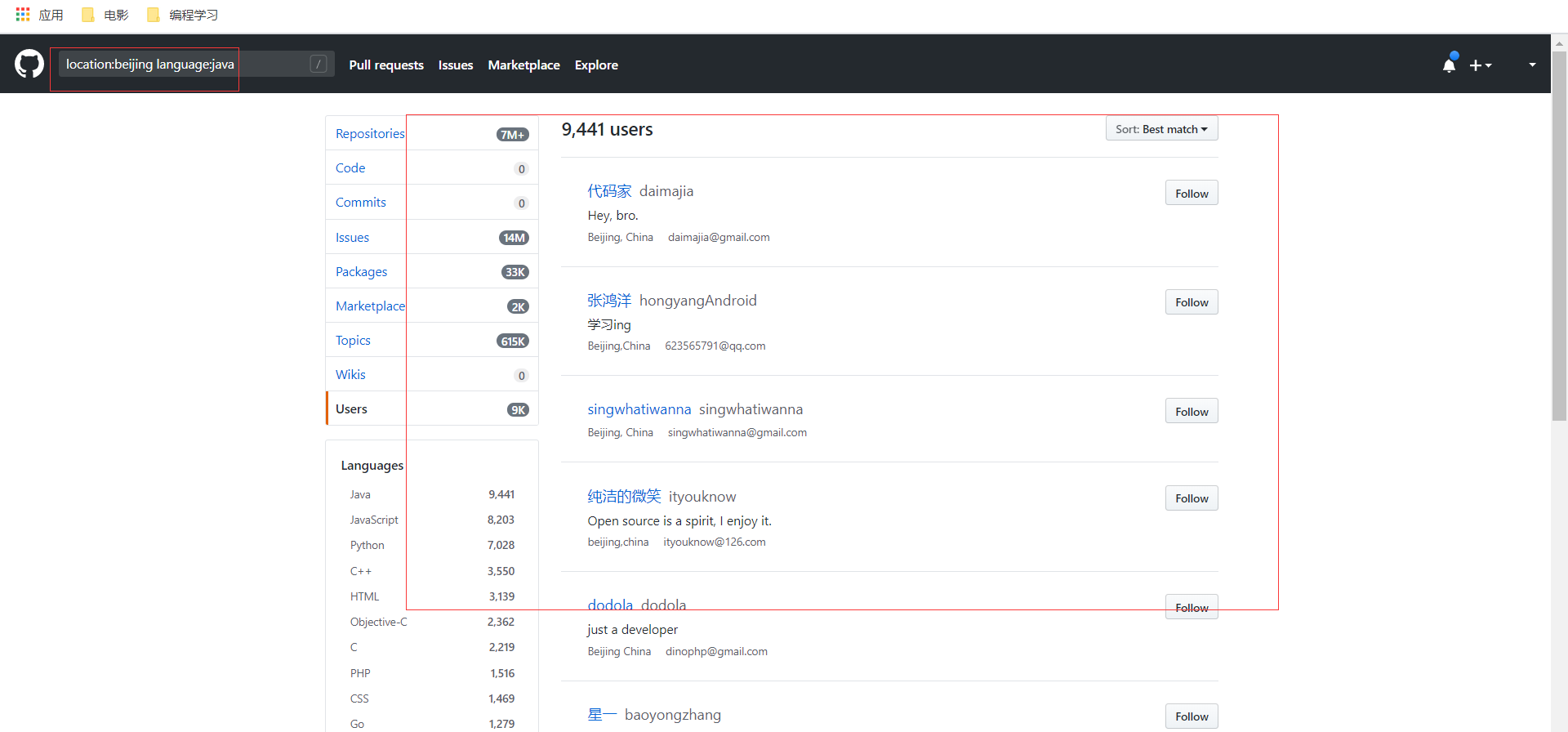Filter users by C++ language

click(432, 572)
